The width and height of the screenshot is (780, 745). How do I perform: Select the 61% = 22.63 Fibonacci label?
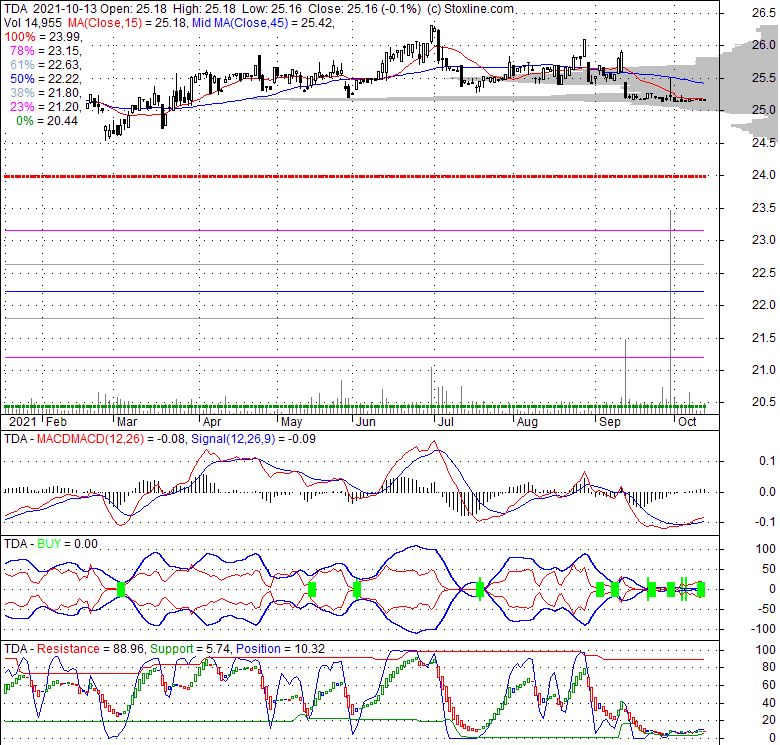tap(46, 65)
